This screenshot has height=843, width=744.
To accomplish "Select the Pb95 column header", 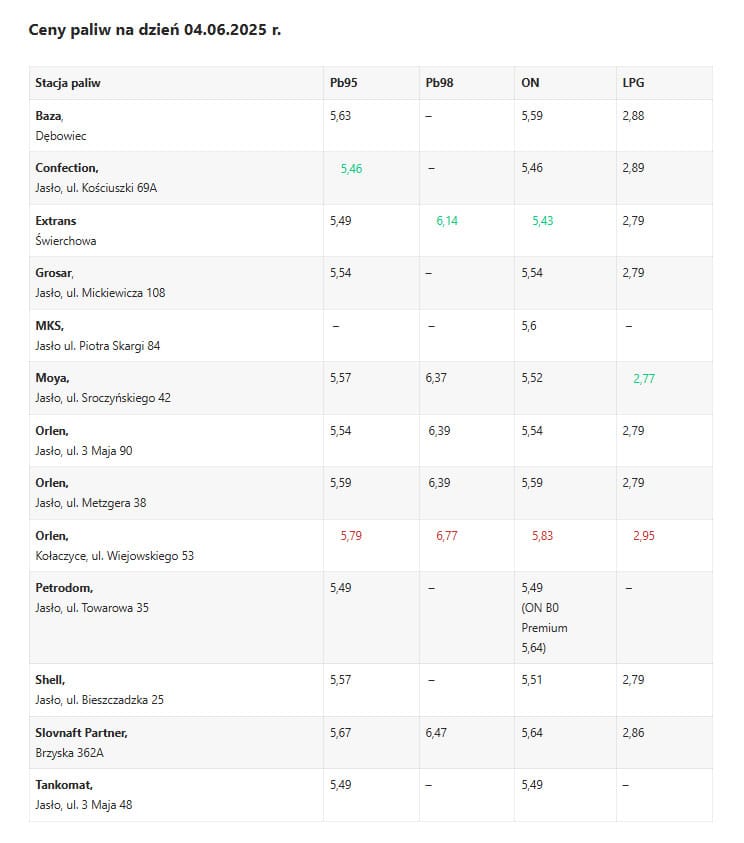I will click(x=343, y=83).
